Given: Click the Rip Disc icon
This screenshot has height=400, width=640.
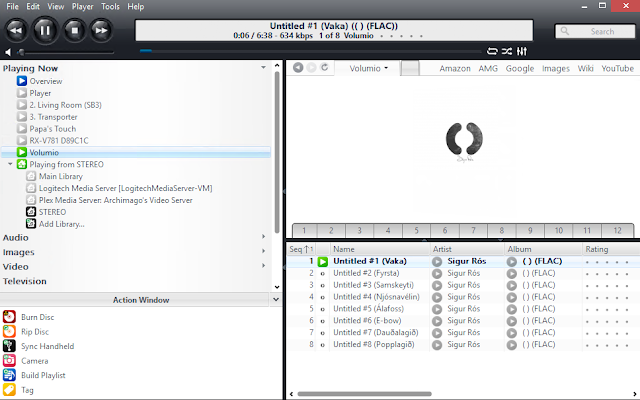Looking at the screenshot, I should click(9, 331).
